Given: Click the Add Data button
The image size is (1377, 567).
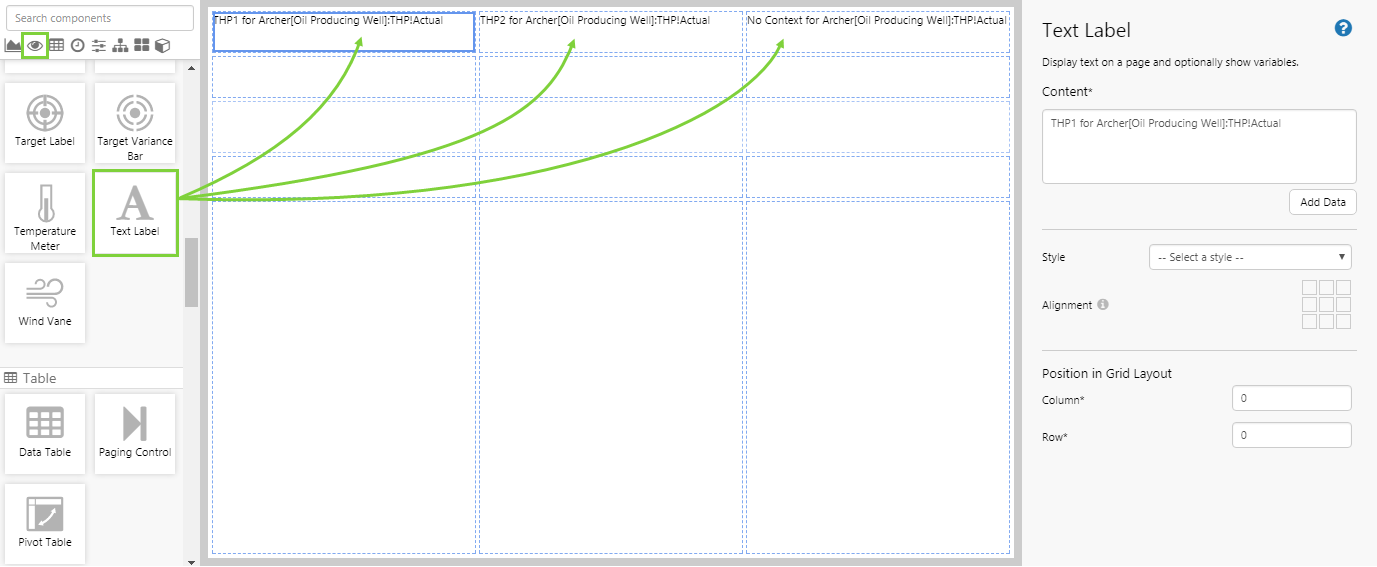Looking at the screenshot, I should pyautogui.click(x=1322, y=202).
